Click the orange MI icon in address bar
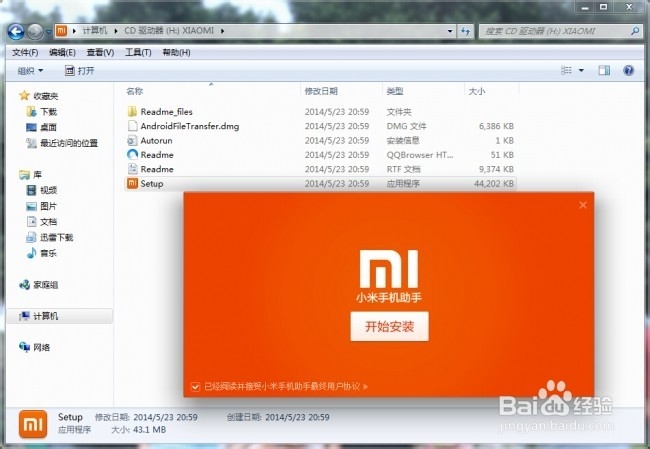This screenshot has width=650, height=449. coord(61,31)
